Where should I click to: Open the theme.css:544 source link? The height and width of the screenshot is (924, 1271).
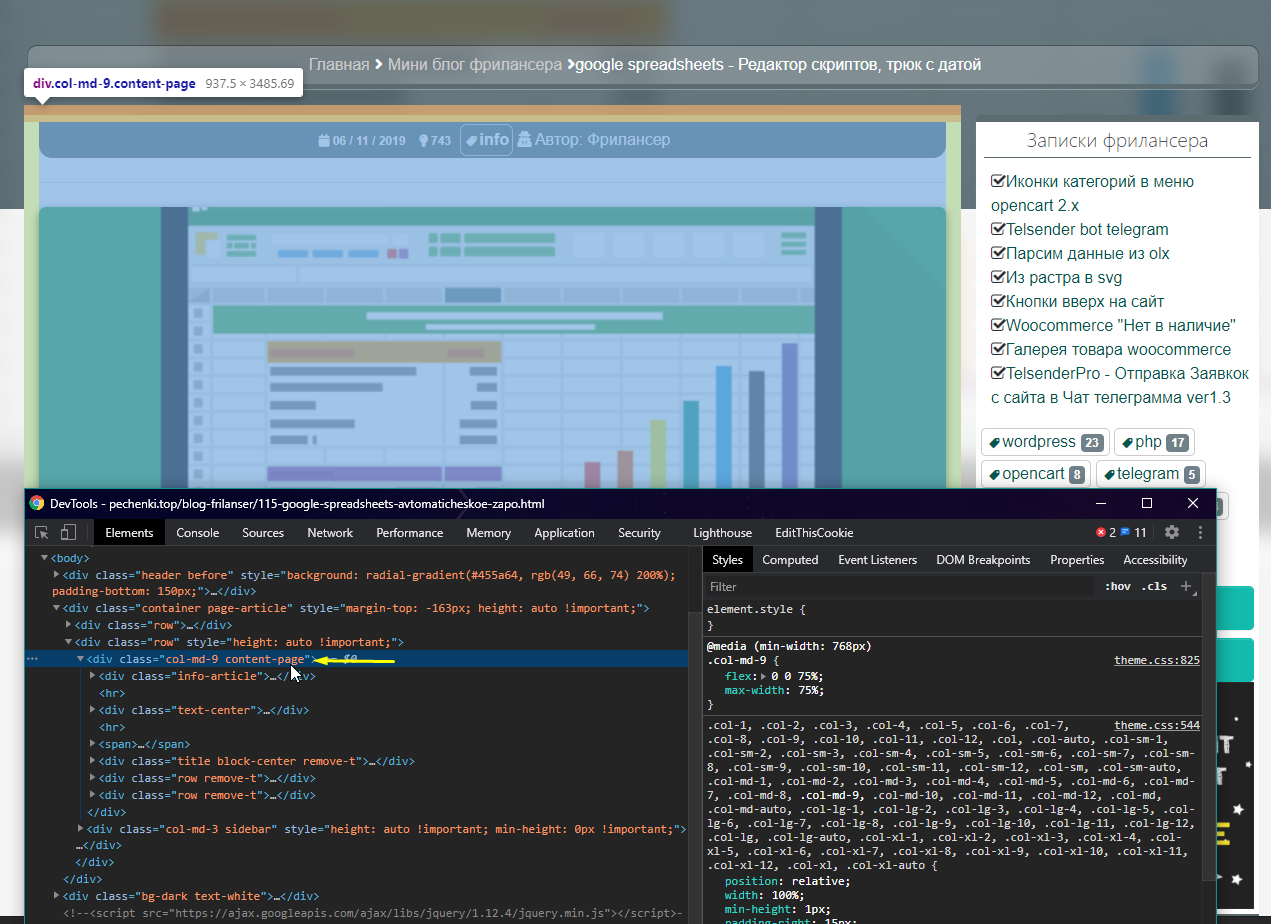pyautogui.click(x=1157, y=725)
